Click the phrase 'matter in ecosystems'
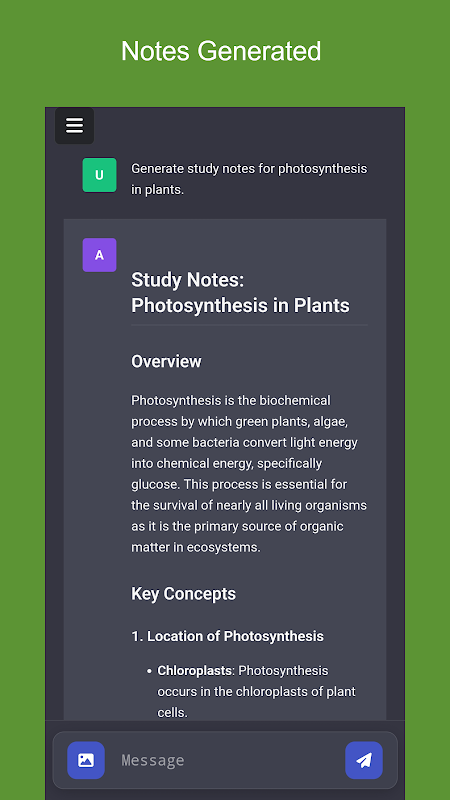450x800 pixels. (x=195, y=547)
